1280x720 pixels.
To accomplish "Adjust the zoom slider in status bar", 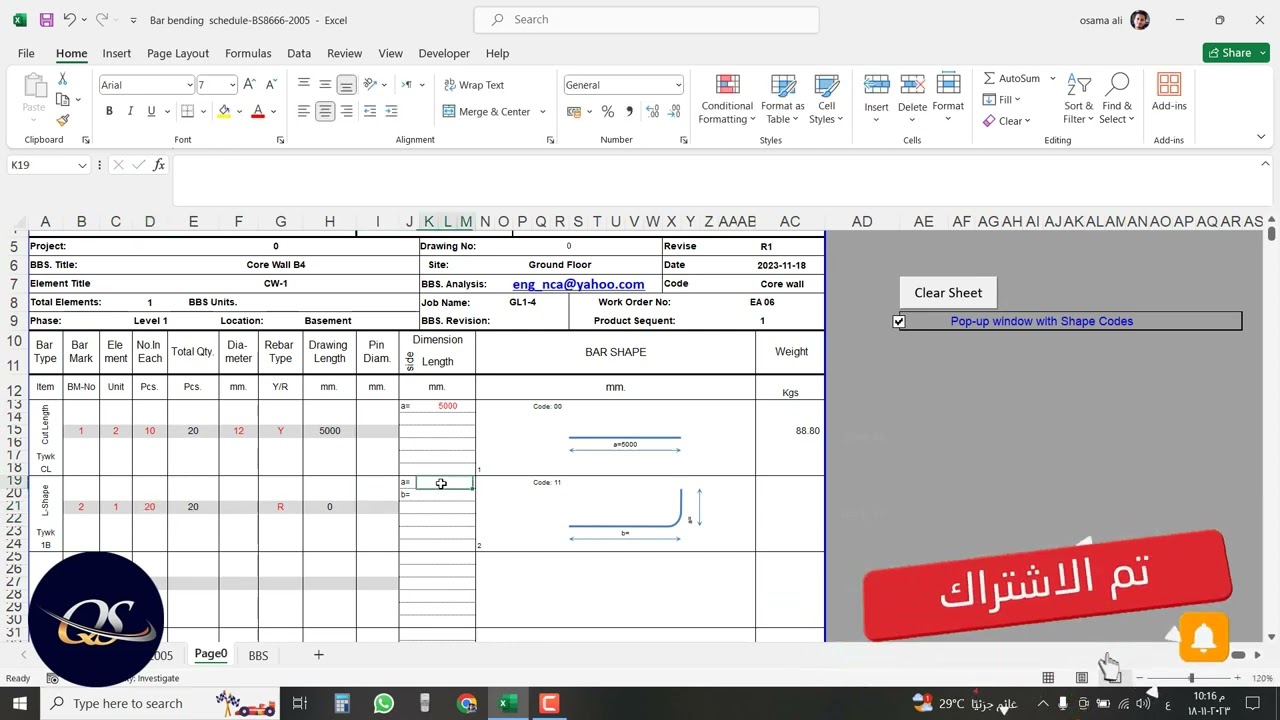I will (x=1191, y=678).
